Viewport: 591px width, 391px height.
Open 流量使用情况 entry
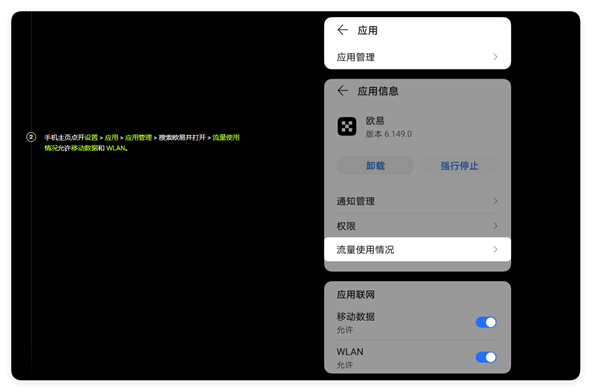[417, 249]
